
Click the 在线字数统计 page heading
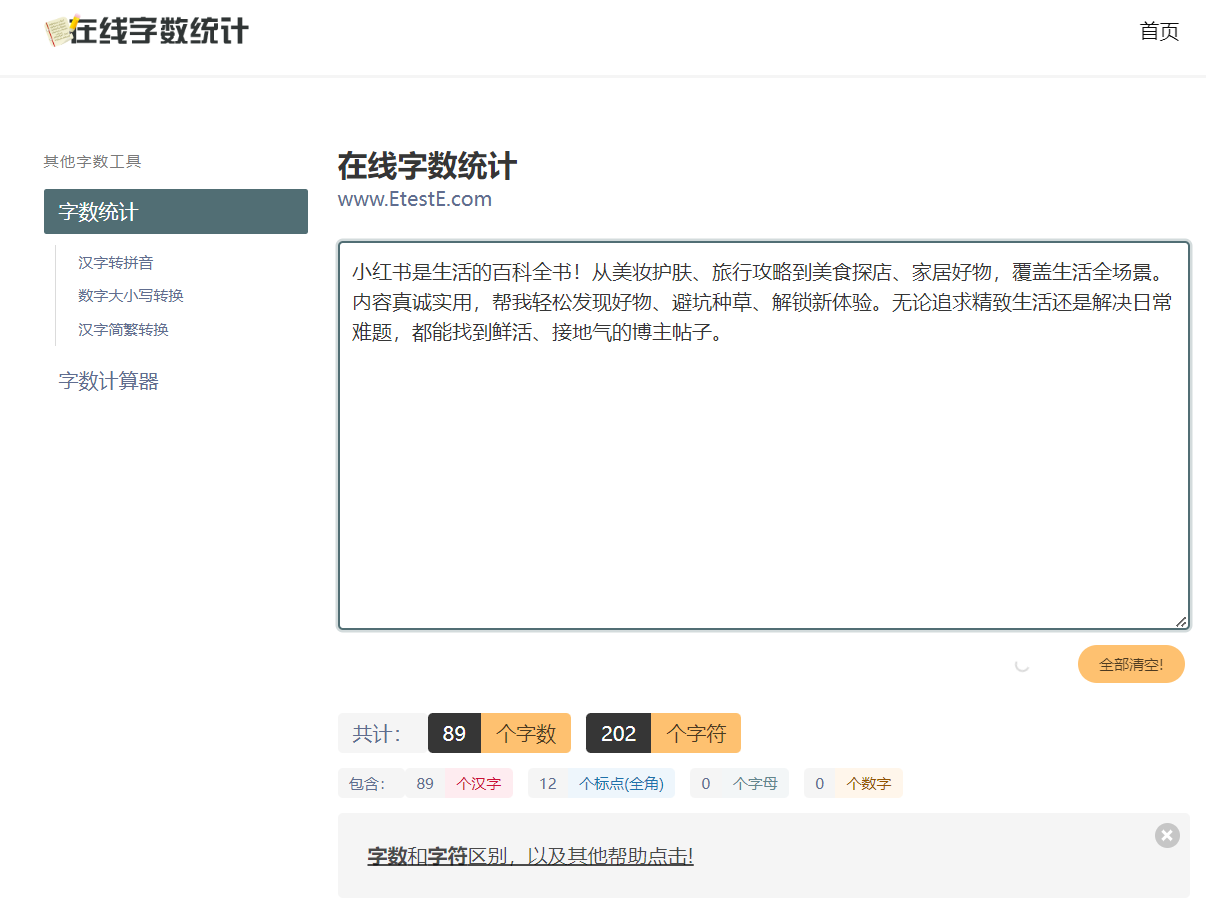tap(427, 165)
